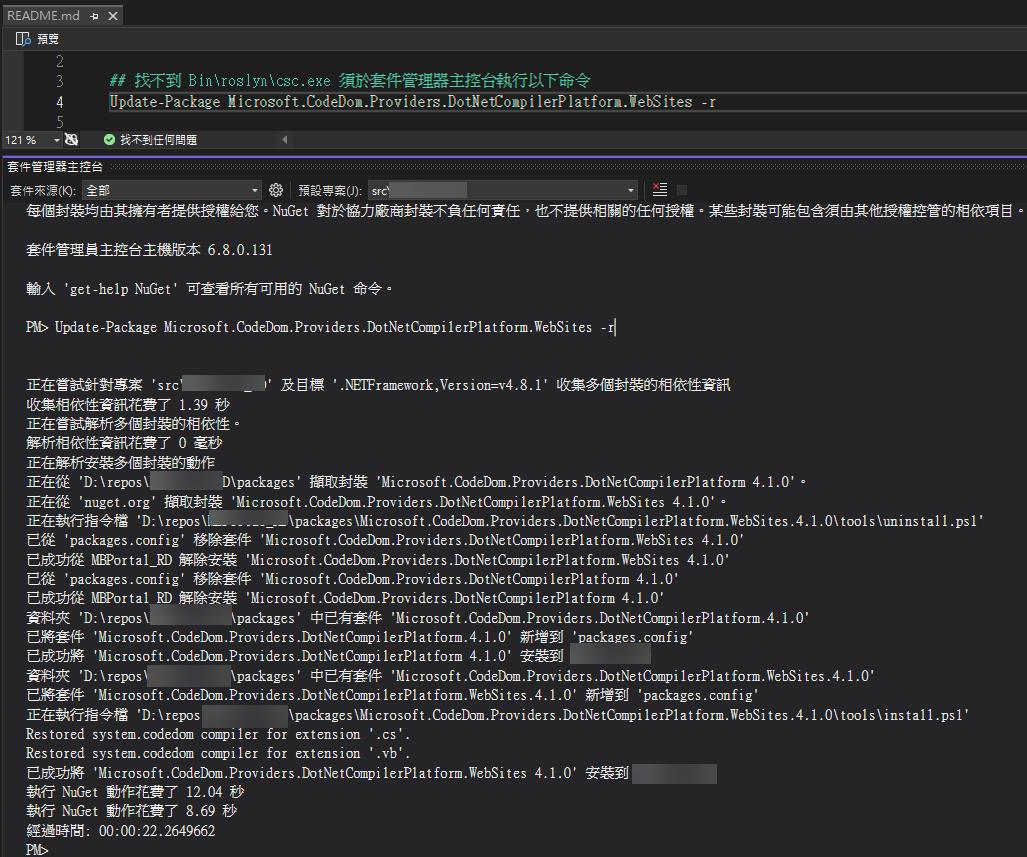
Task: Click the green check no-issues status icon
Action: click(109, 140)
